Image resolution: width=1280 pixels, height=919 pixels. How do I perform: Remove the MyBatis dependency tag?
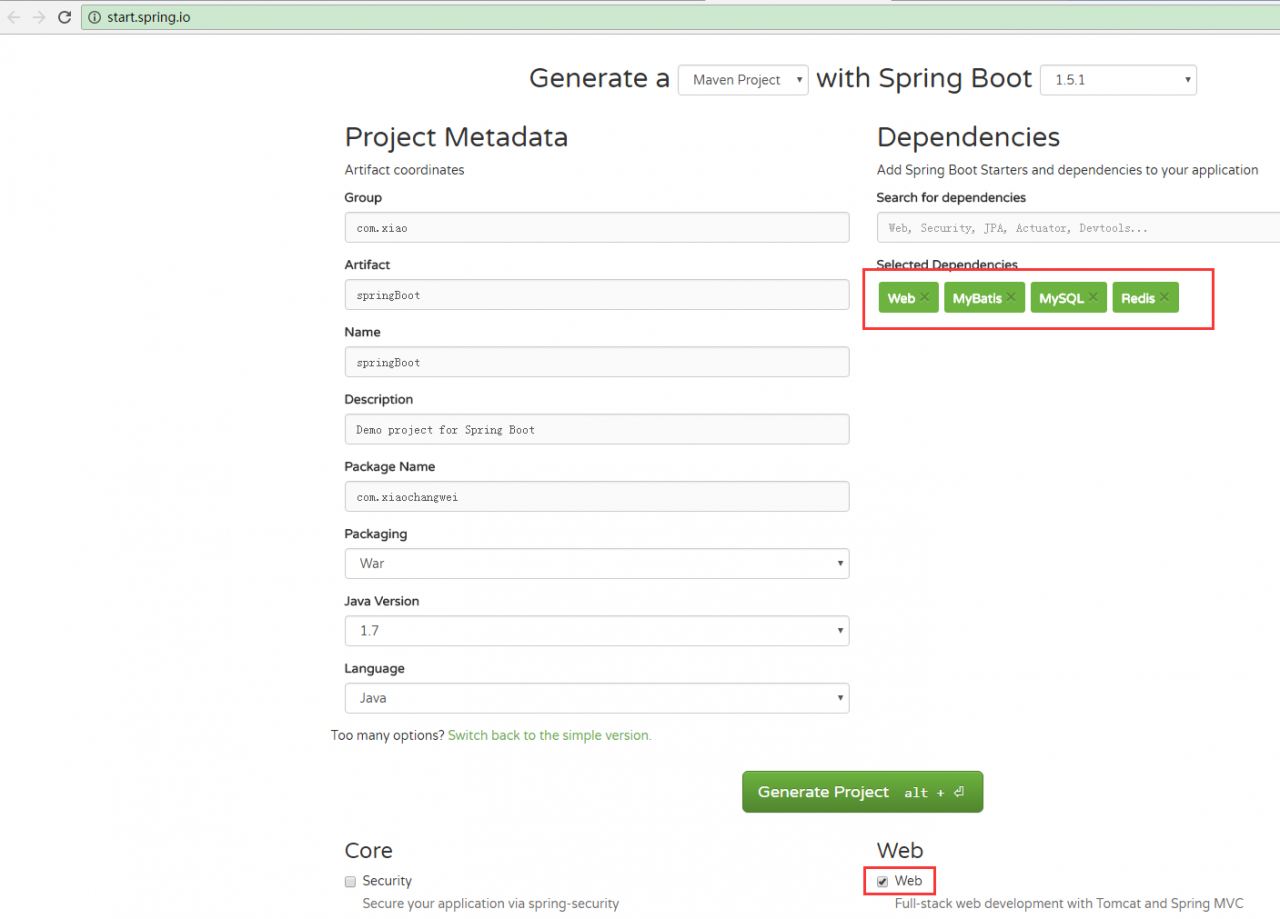(x=1011, y=297)
